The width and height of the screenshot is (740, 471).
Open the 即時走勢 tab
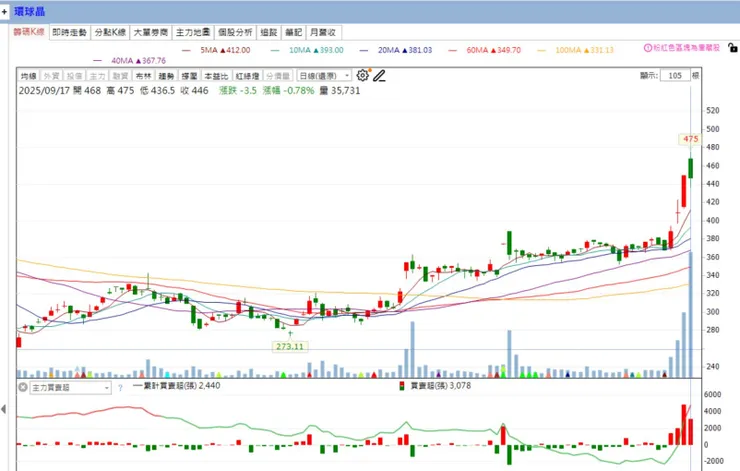69,33
